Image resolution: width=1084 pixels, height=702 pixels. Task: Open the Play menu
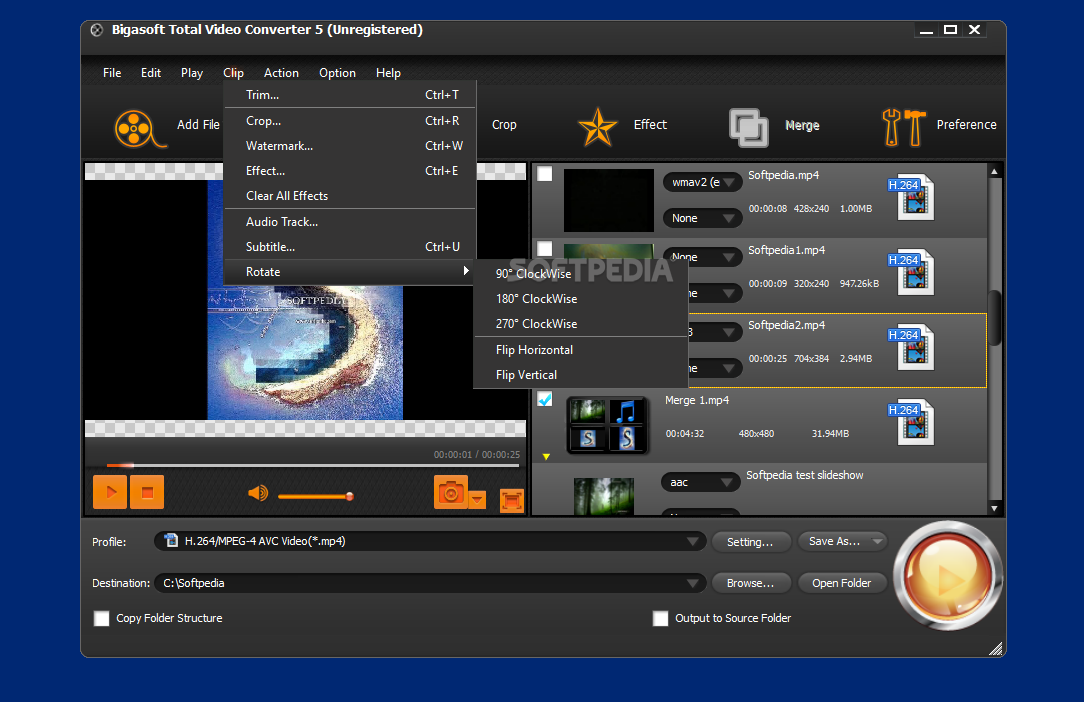[x=191, y=73]
